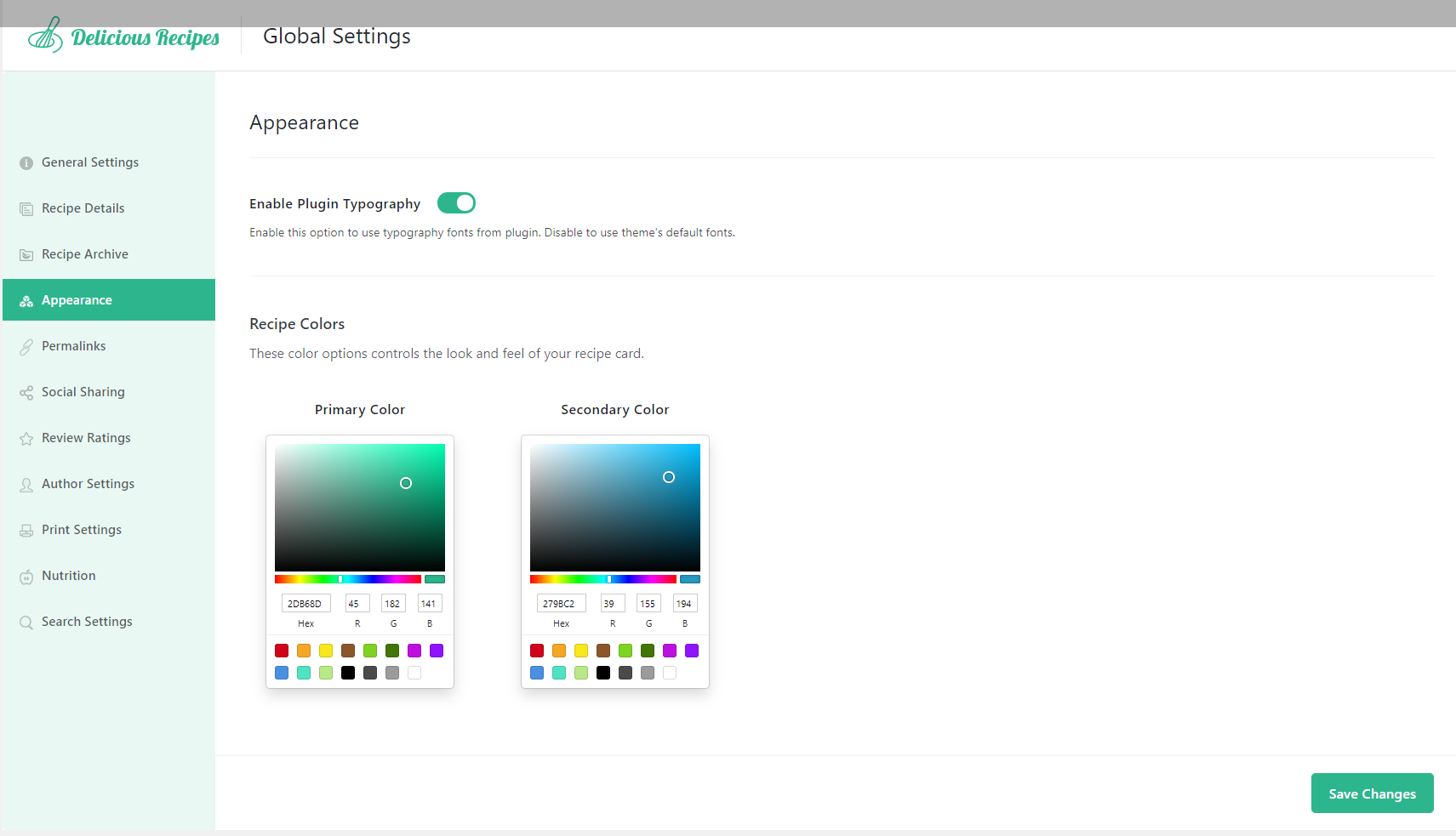
Task: Click the Author Settings person icon
Action: click(26, 483)
